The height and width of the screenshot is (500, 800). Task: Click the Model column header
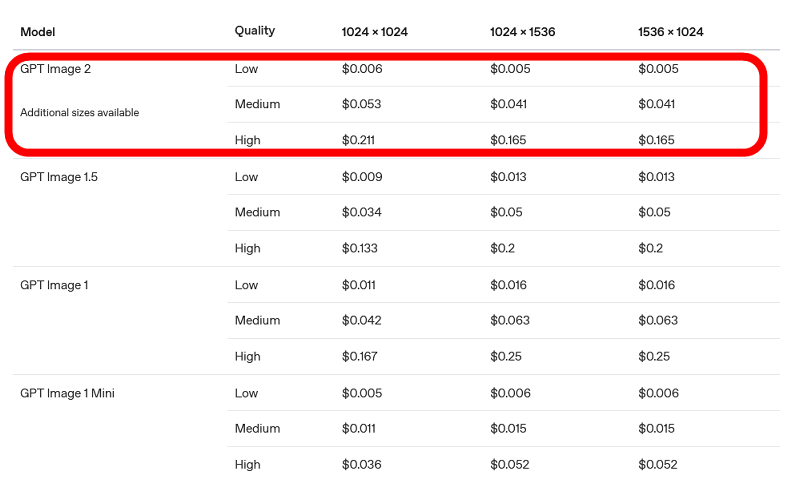point(38,32)
